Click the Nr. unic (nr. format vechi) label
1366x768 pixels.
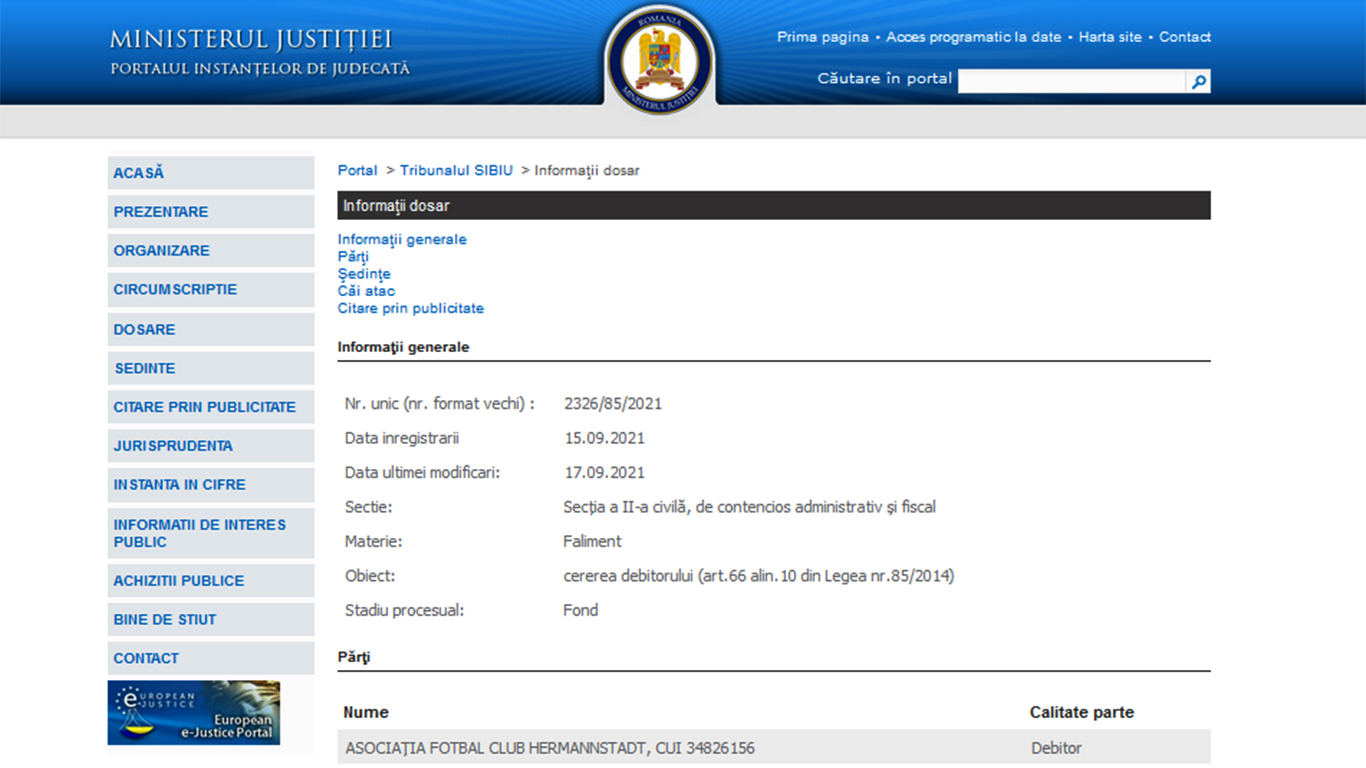440,404
